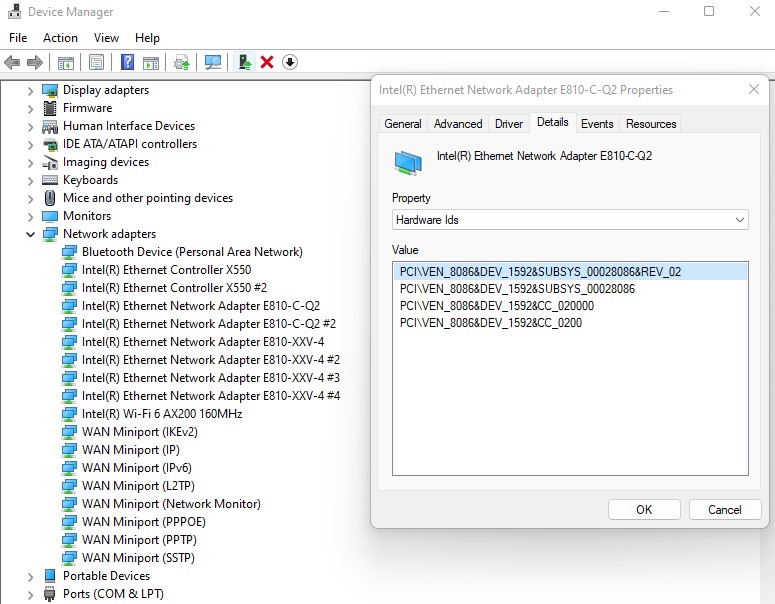Open the Action menu
Viewport: 775px width, 604px height.
[x=60, y=38]
